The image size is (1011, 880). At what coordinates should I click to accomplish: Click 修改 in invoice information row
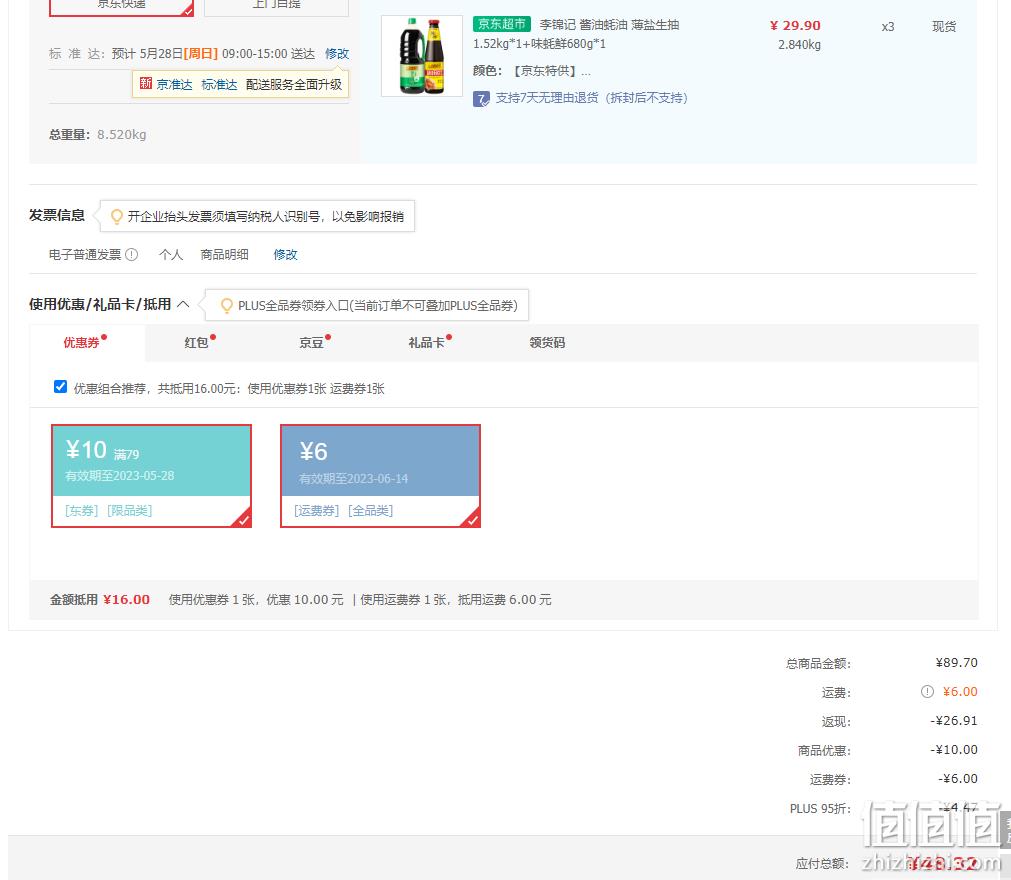pyautogui.click(x=285, y=255)
